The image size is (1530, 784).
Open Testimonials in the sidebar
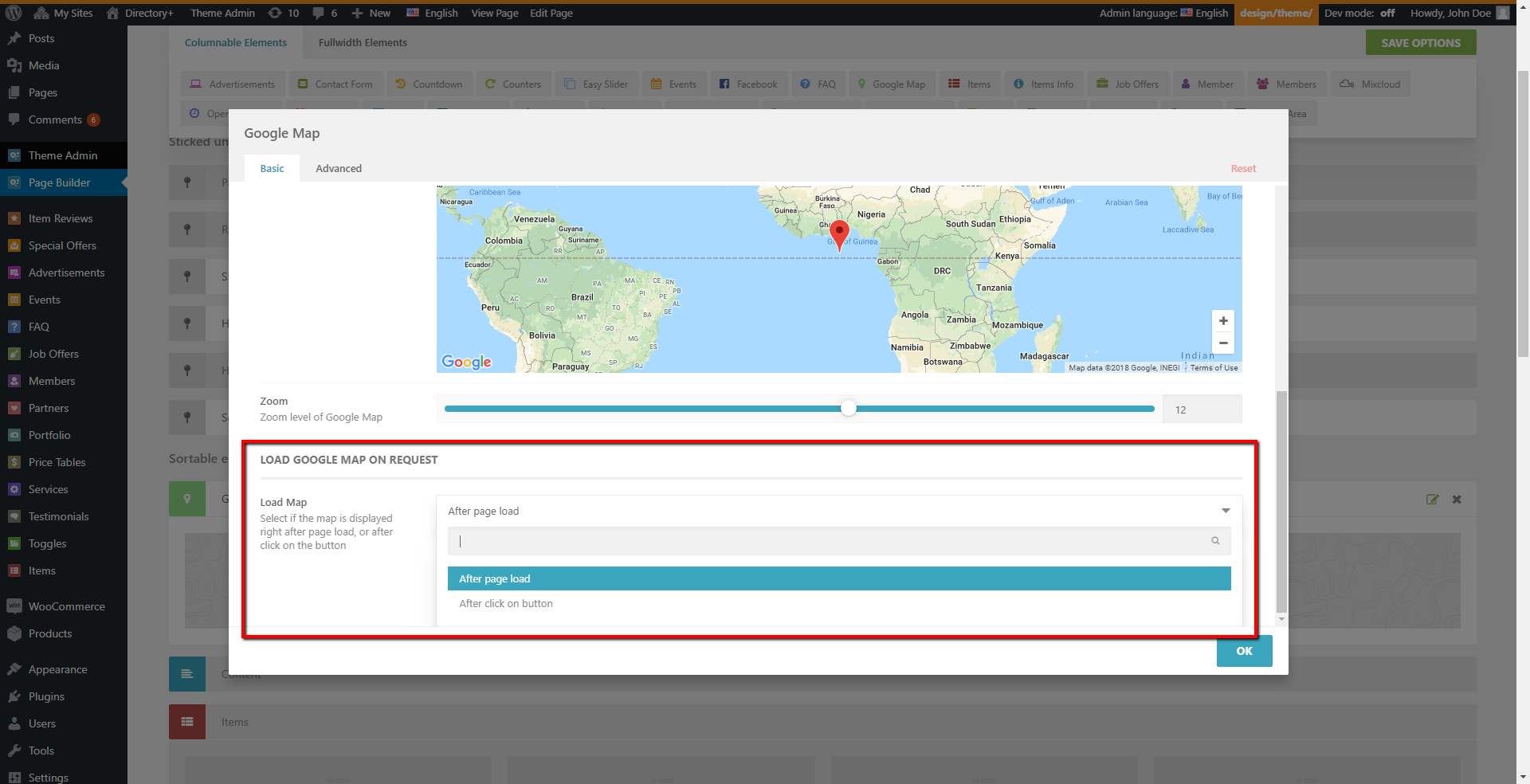click(64, 516)
